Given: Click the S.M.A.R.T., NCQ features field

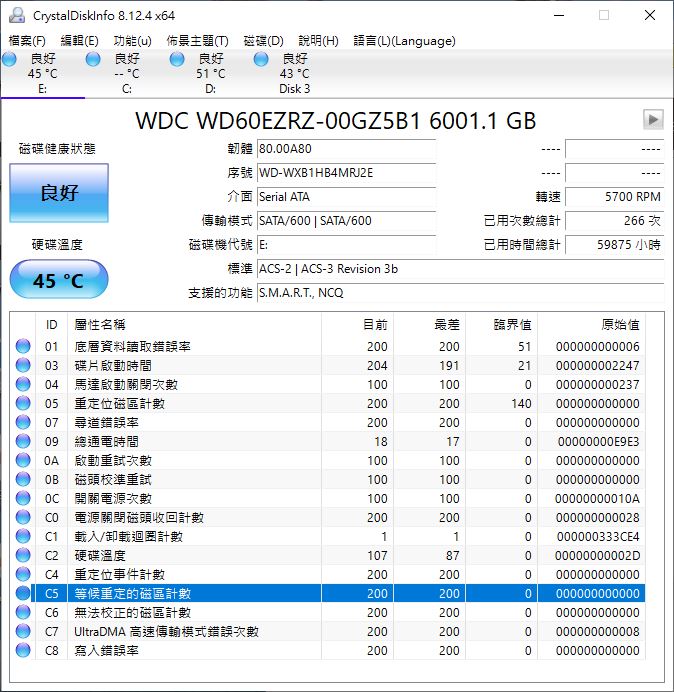Looking at the screenshot, I should click(461, 293).
